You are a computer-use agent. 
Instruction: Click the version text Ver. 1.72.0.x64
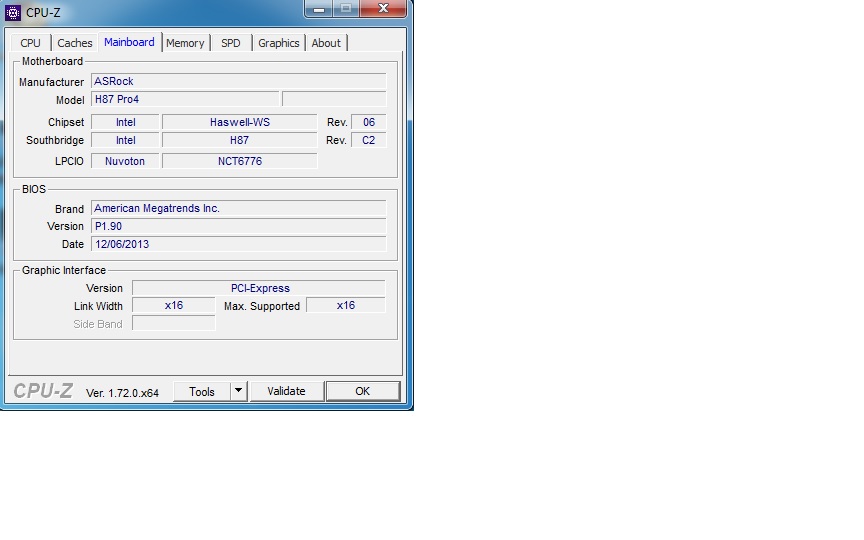[x=122, y=393]
